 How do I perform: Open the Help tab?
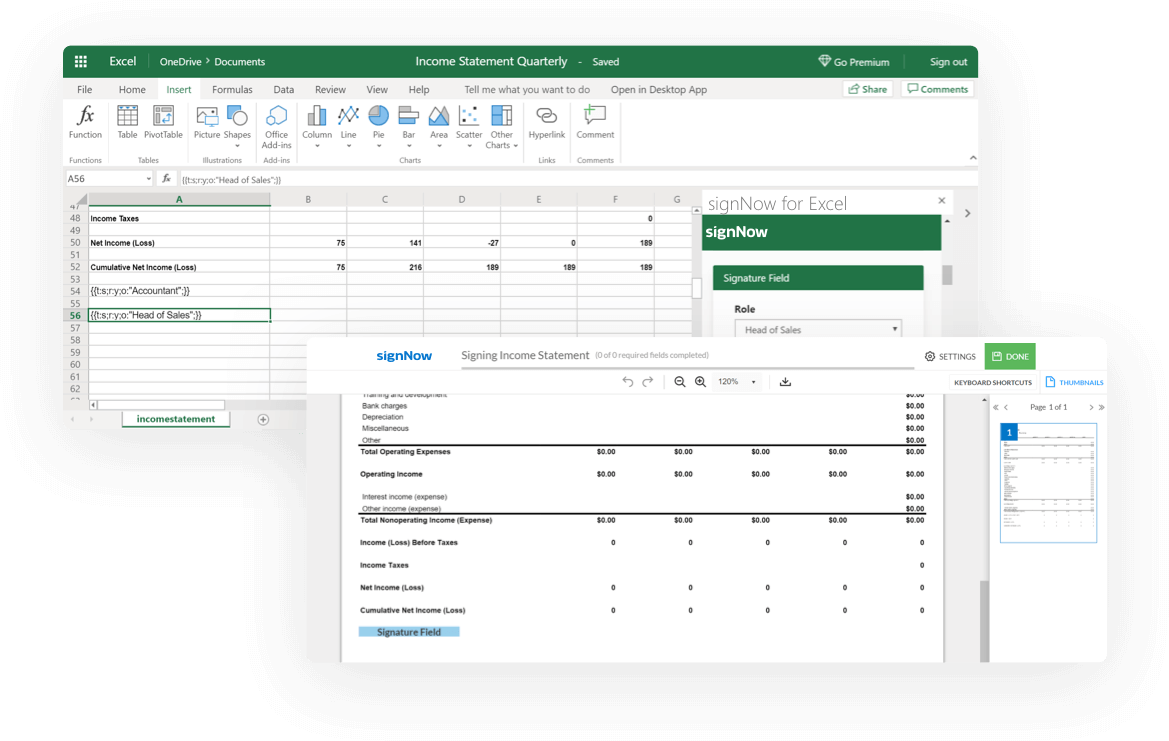point(418,89)
